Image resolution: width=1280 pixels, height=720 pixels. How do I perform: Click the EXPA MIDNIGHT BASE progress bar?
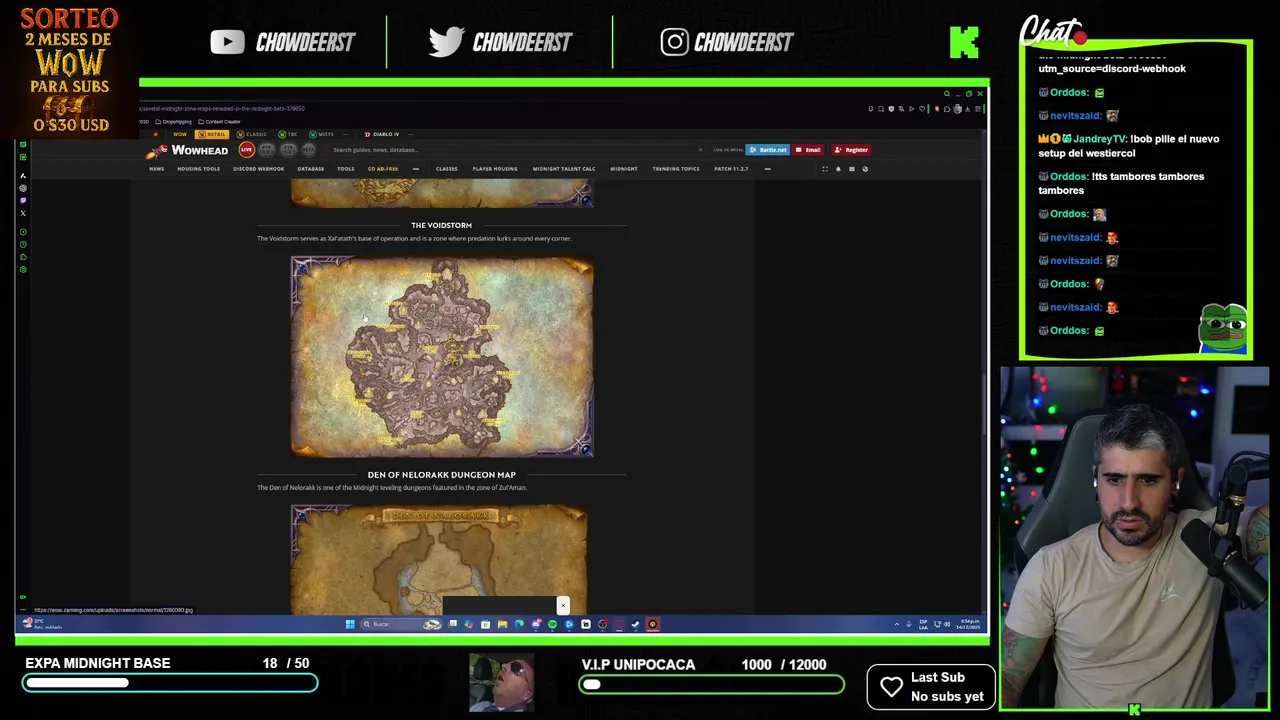(170, 683)
